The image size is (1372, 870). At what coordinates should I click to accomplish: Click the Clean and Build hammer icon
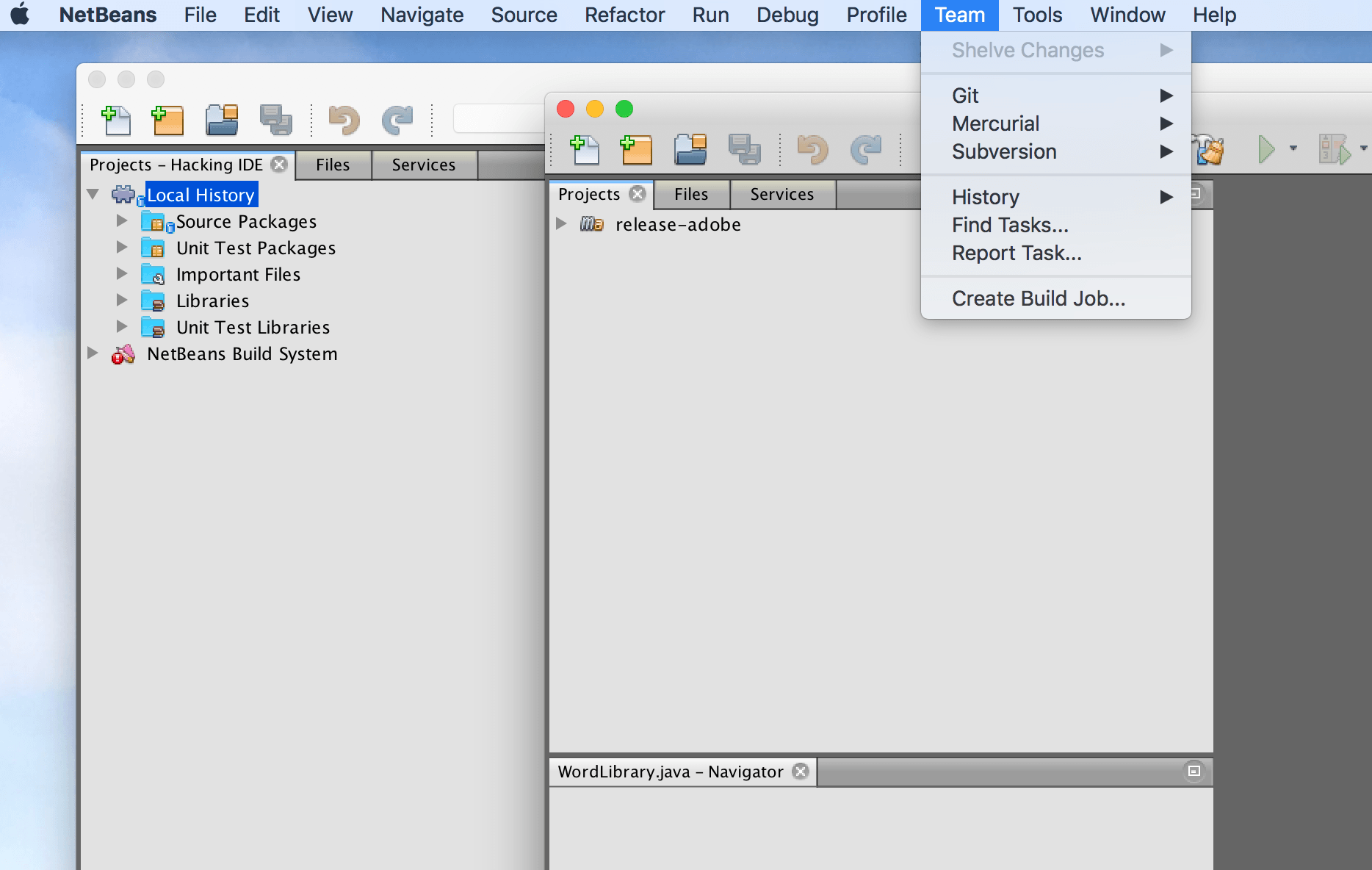coord(1210,150)
